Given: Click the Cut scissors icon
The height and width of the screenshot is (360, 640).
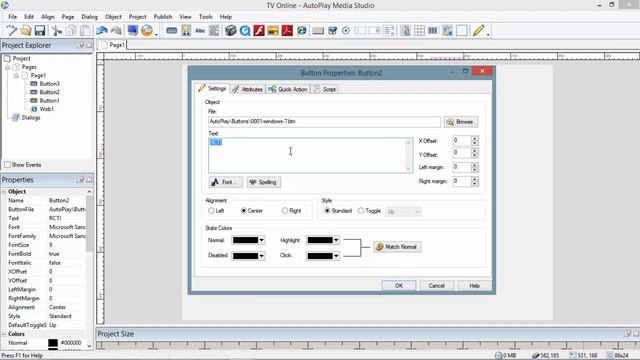Looking at the screenshot, I should [57, 31].
